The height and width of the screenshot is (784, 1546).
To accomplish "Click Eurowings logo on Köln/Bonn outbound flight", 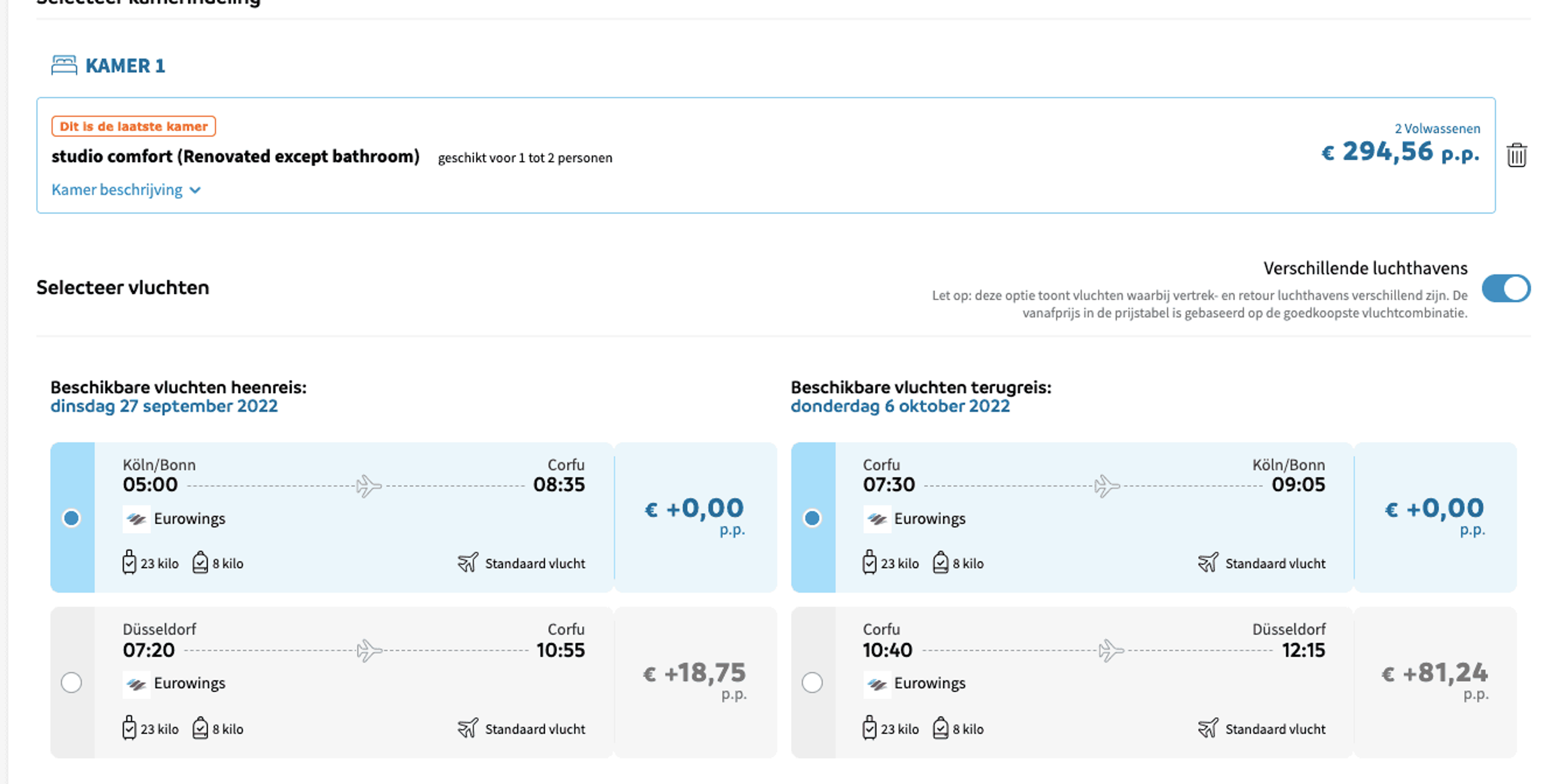I will point(136,519).
